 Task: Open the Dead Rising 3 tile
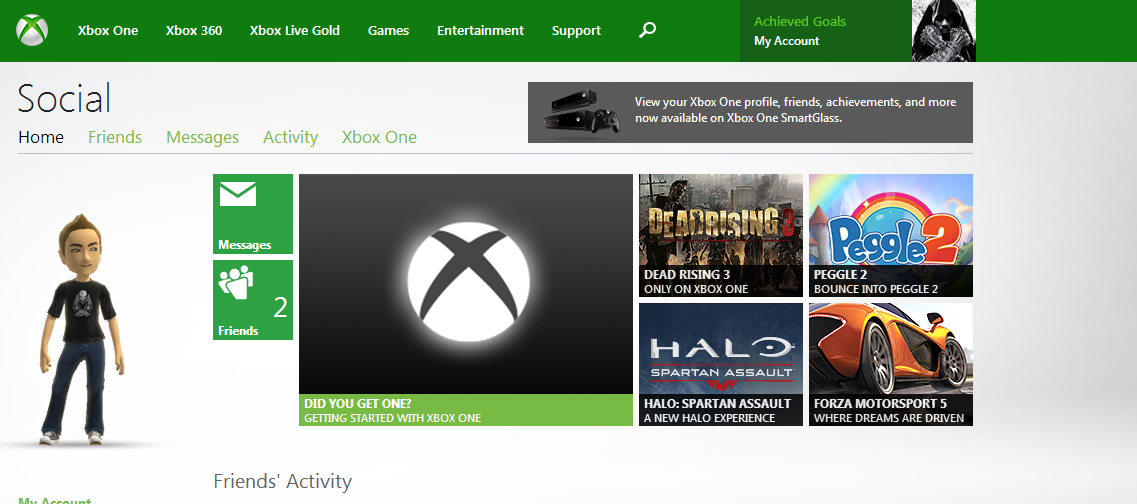[x=721, y=235]
